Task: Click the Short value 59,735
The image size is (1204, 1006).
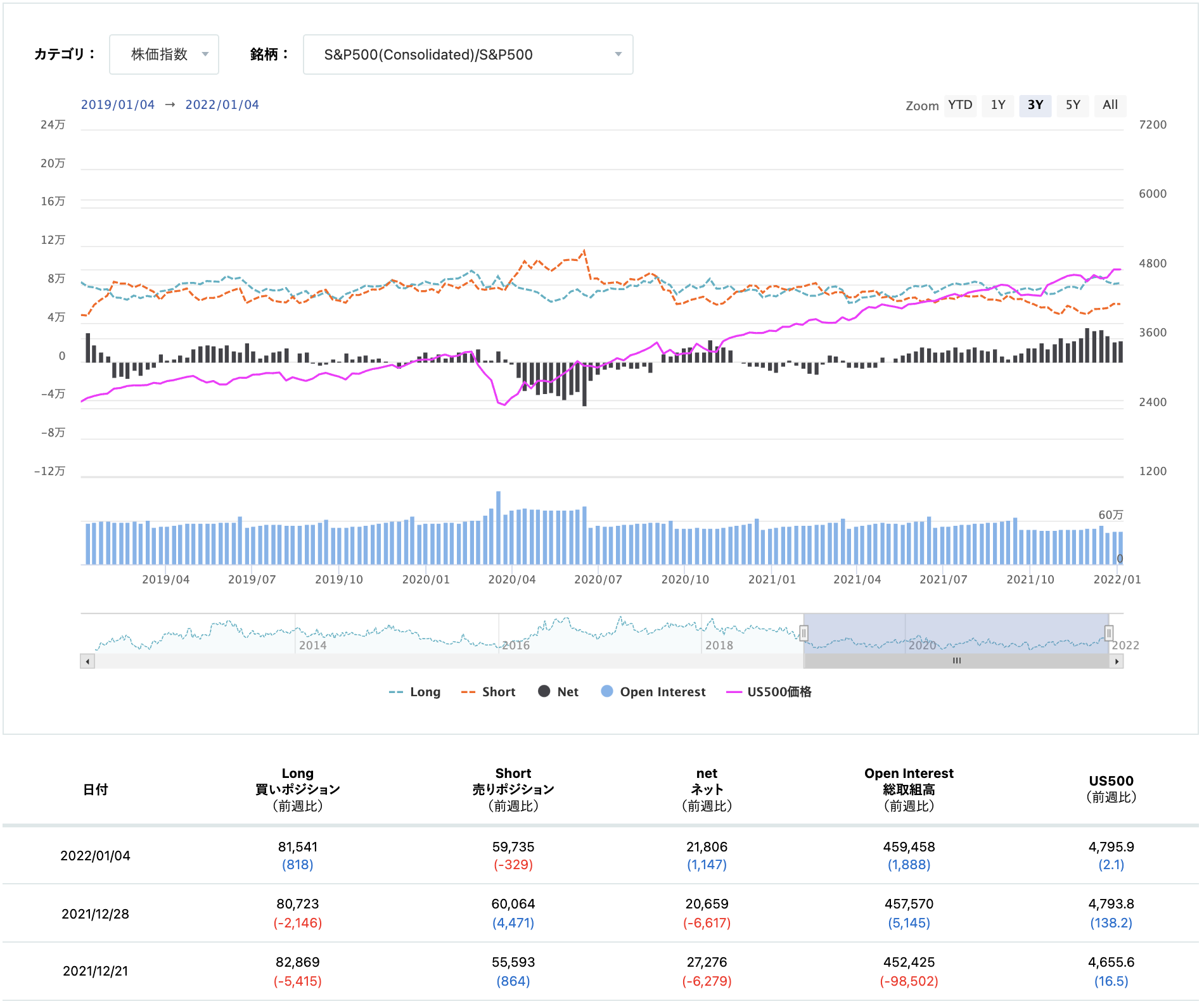Action: [x=513, y=847]
